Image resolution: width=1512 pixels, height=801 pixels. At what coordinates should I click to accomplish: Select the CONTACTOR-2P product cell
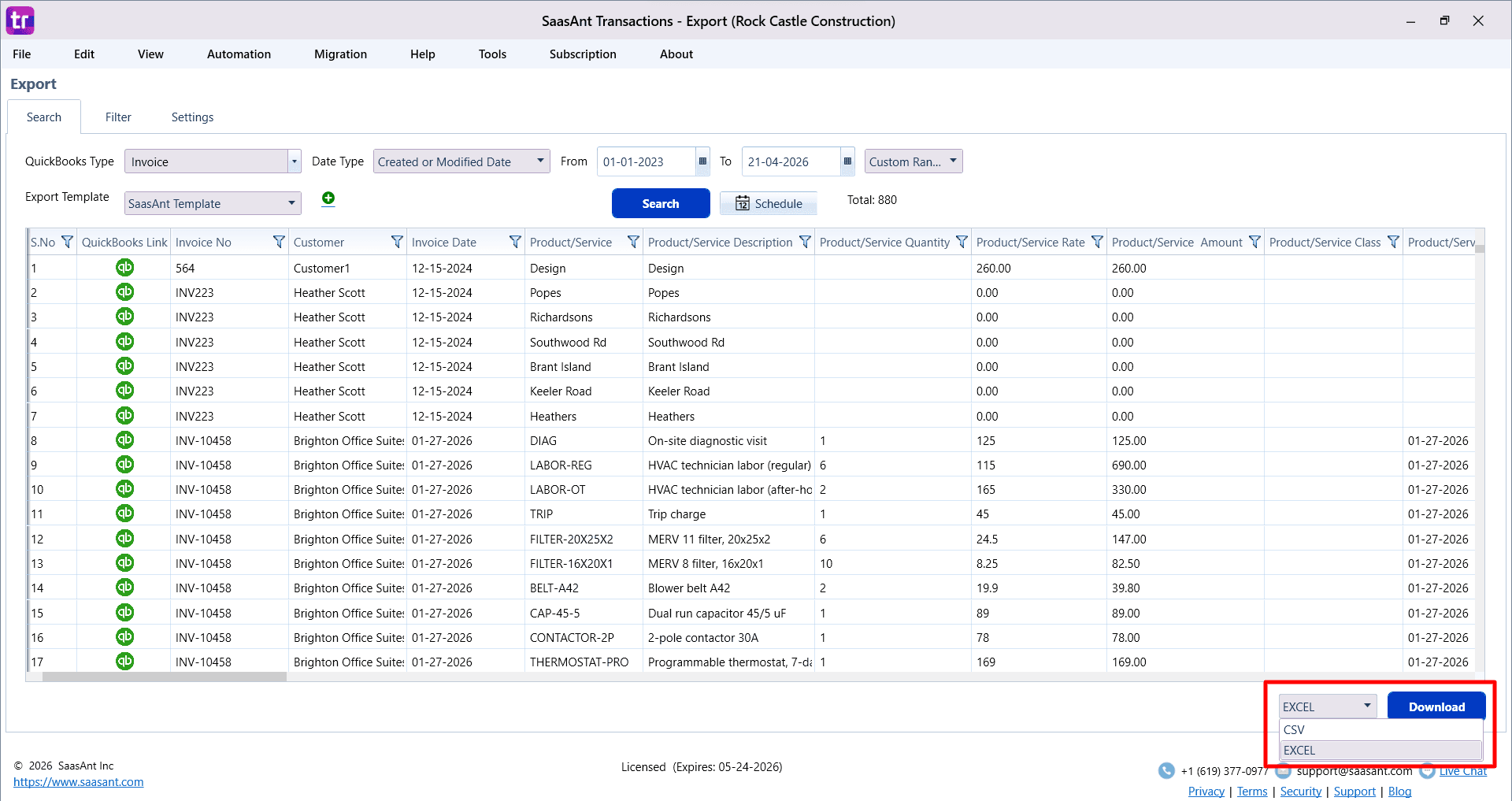(x=584, y=637)
